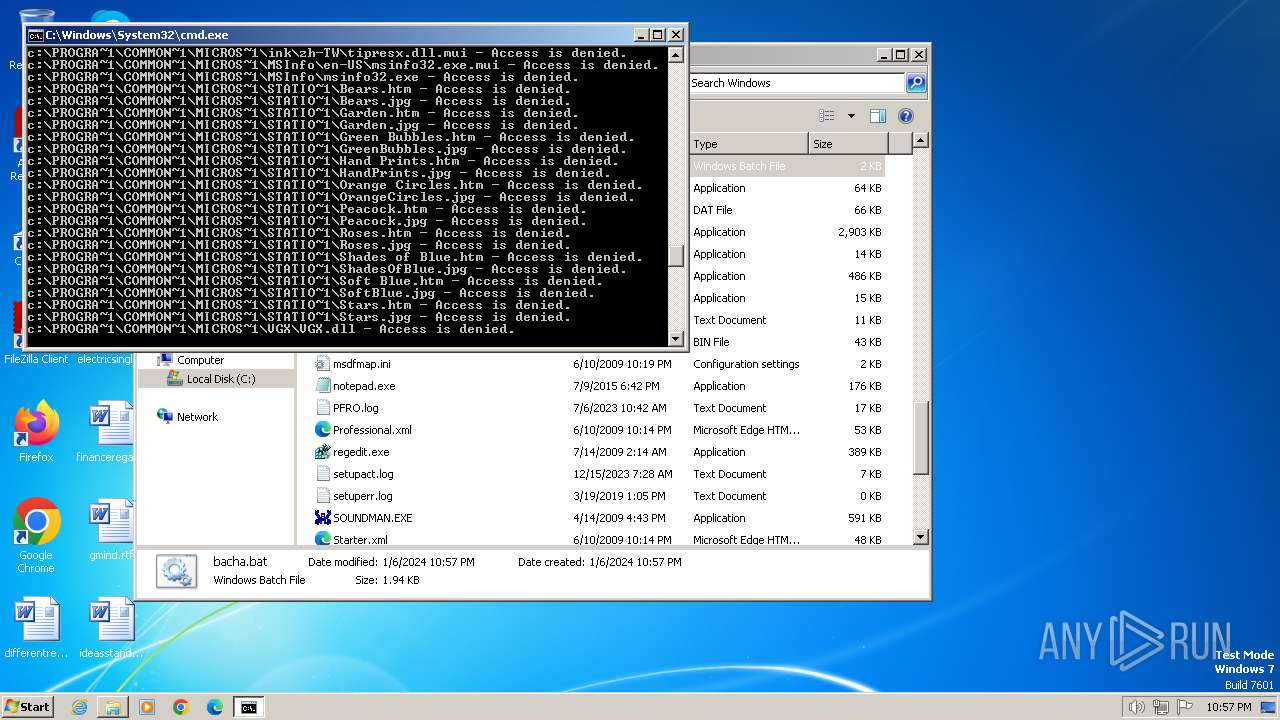1280x720 pixels.
Task: Open the volume tray icon
Action: click(x=1136, y=707)
